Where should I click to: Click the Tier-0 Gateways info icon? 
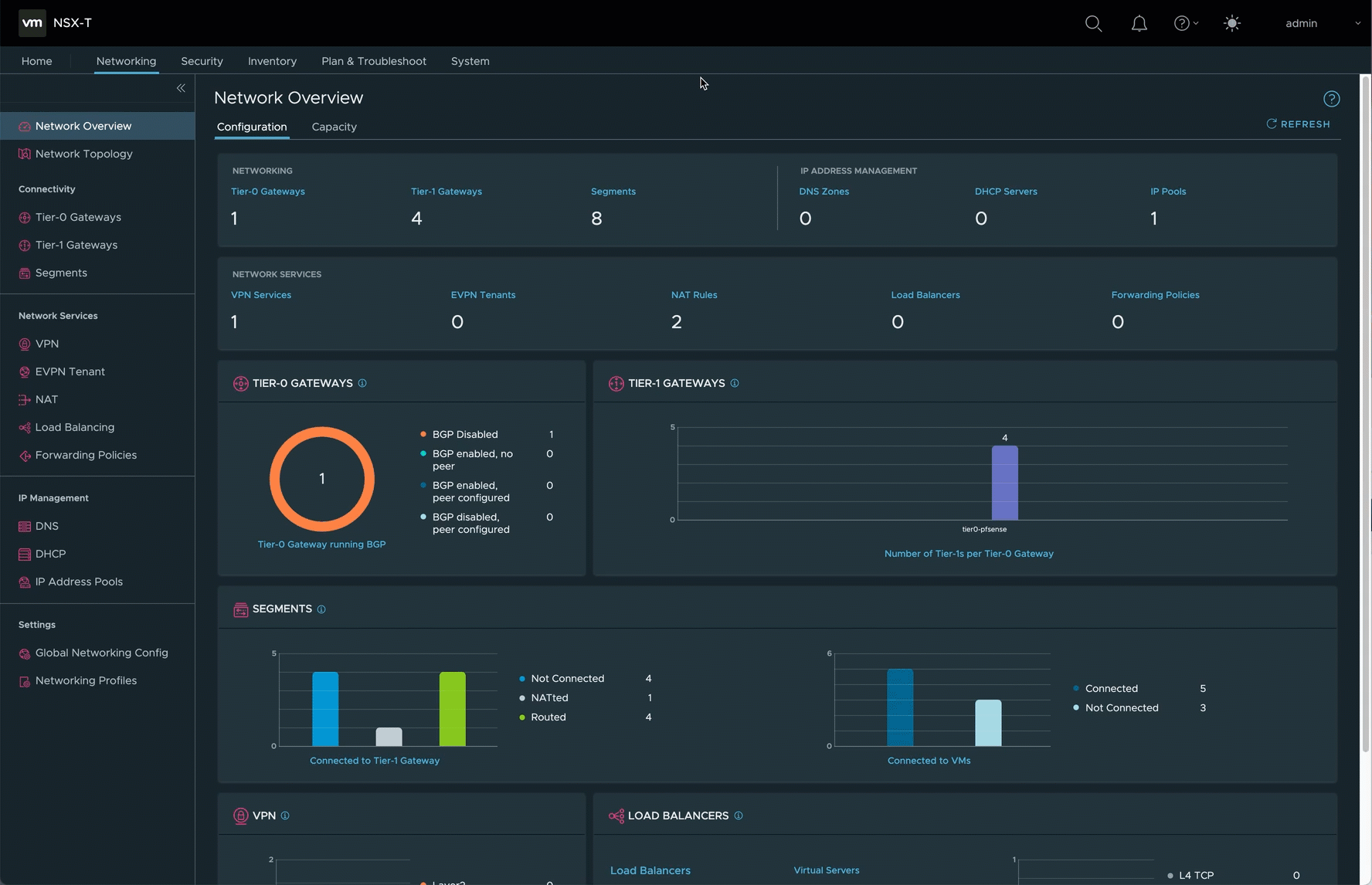(x=362, y=383)
